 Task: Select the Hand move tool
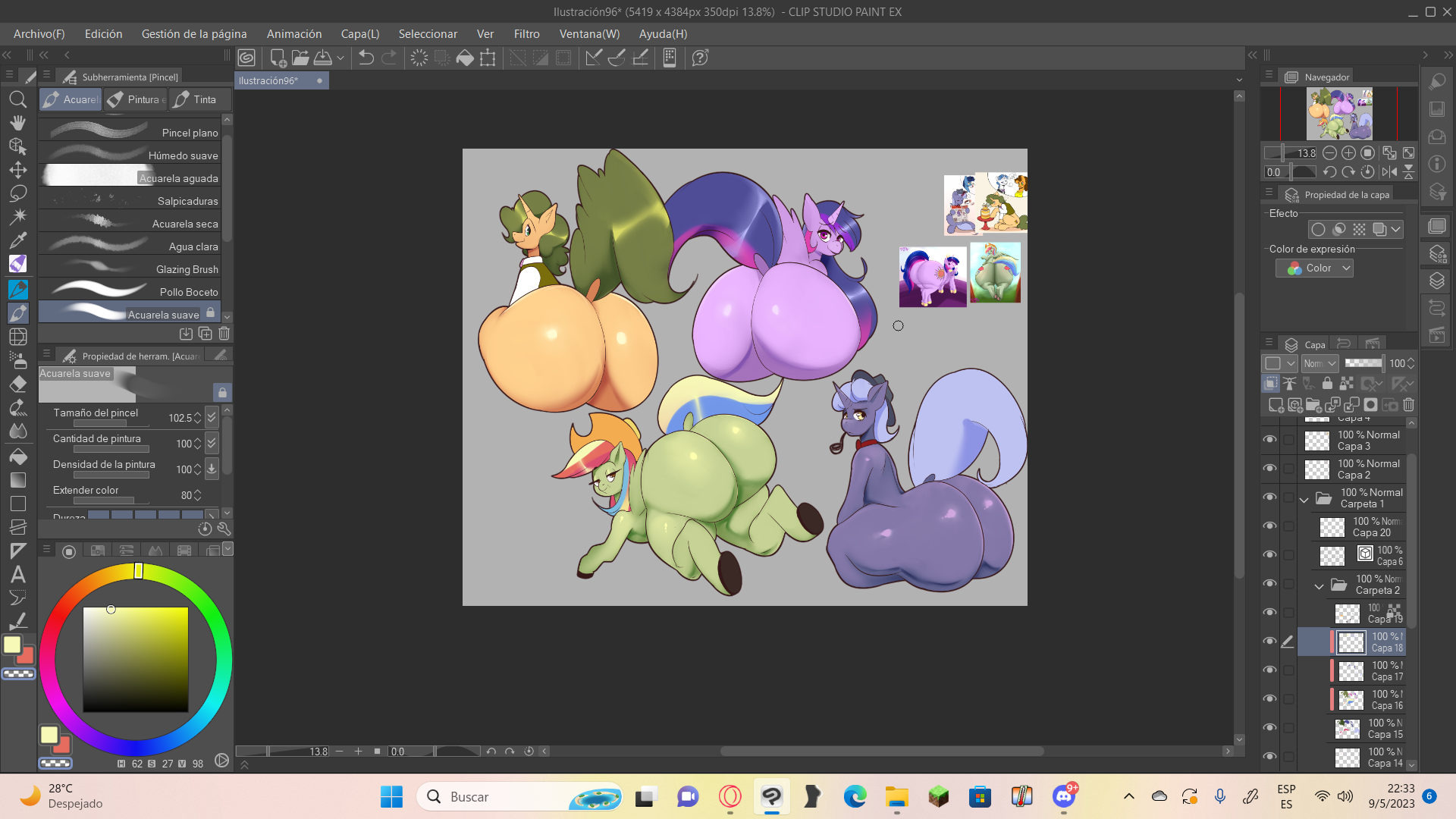(x=17, y=123)
